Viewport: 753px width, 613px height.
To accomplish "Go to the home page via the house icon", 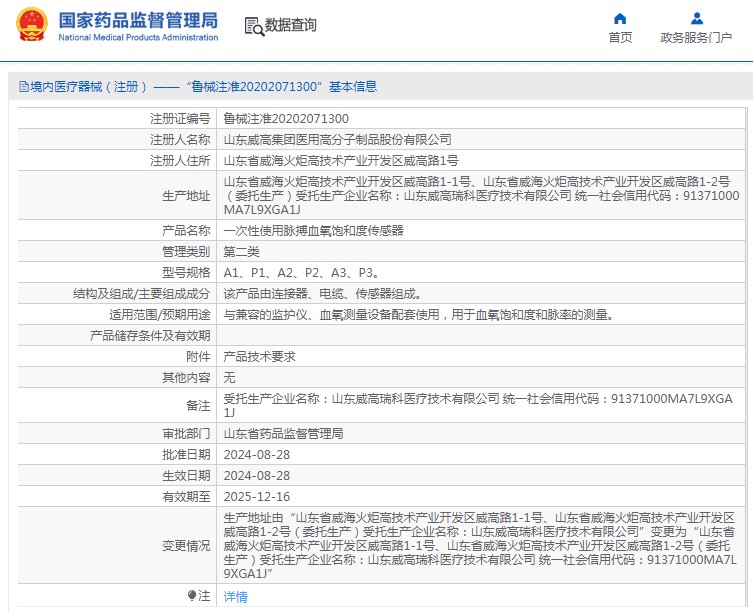I will click(x=620, y=18).
